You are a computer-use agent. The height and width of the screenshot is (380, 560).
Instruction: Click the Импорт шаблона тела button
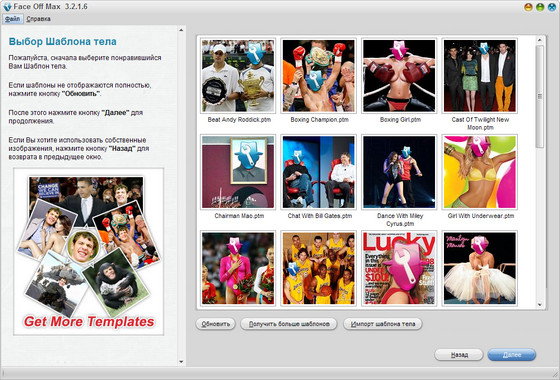pyautogui.click(x=383, y=324)
